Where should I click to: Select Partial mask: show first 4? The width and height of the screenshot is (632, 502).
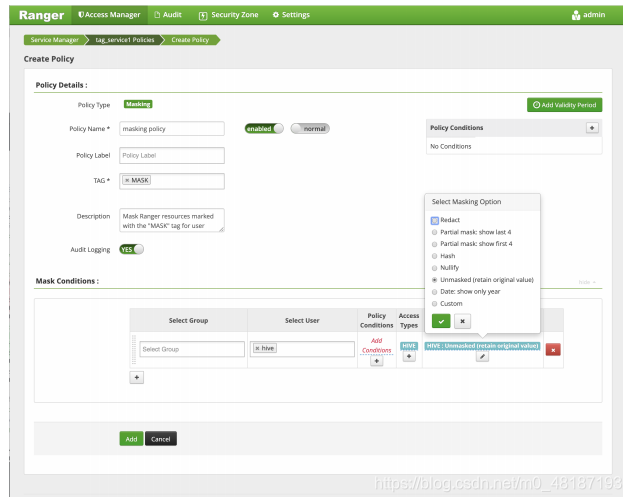434,244
